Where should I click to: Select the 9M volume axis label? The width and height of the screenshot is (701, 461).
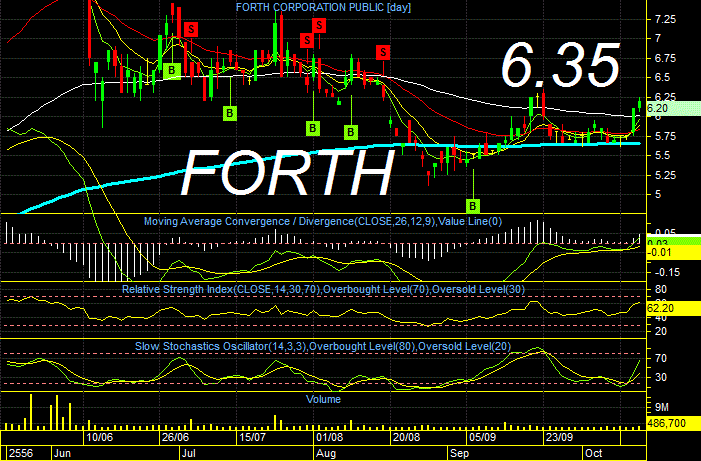[662, 407]
